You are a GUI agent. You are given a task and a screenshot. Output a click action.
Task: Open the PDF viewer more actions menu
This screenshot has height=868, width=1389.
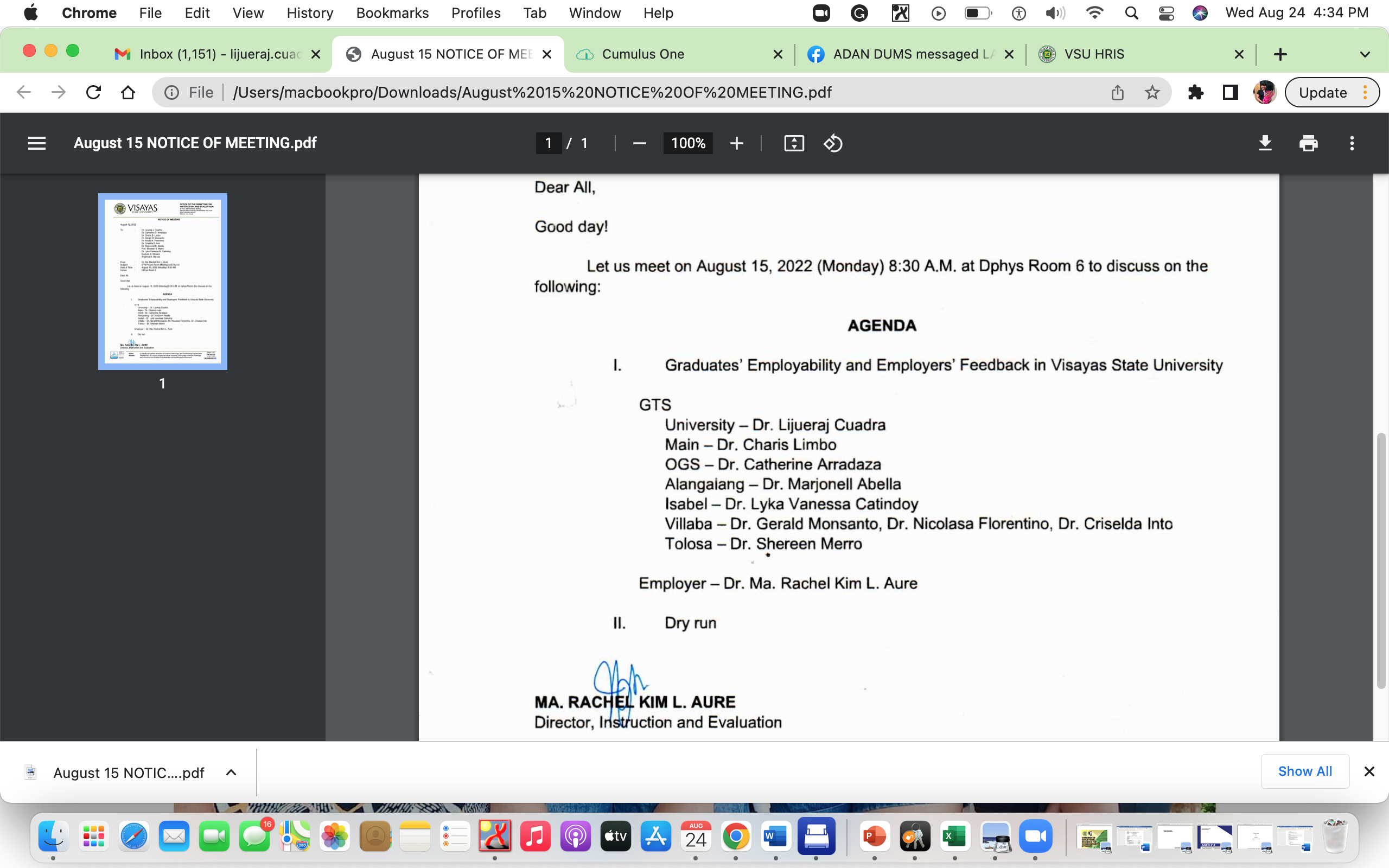[1352, 143]
